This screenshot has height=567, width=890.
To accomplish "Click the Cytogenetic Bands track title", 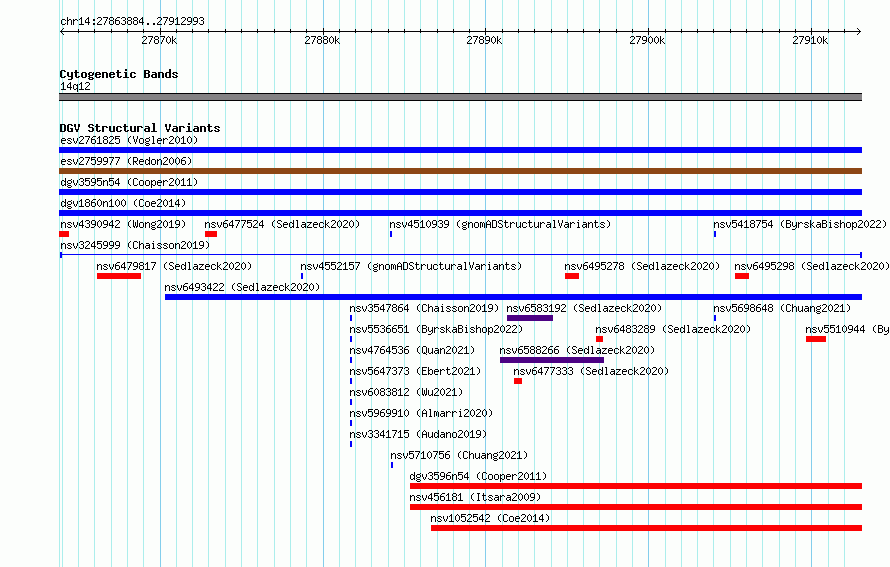I will 119,74.
